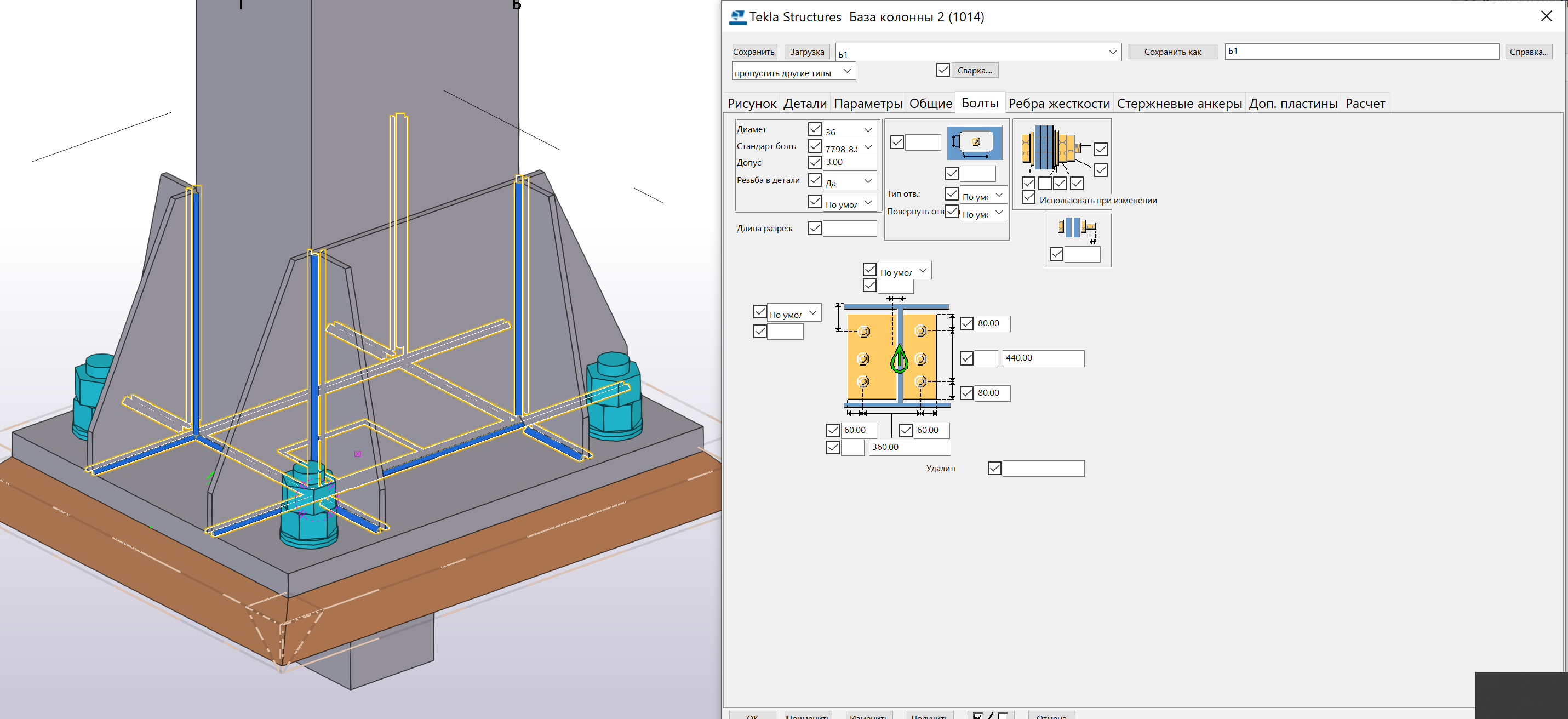Click the Сохранить как button
The height and width of the screenshot is (719, 1568).
[1172, 52]
